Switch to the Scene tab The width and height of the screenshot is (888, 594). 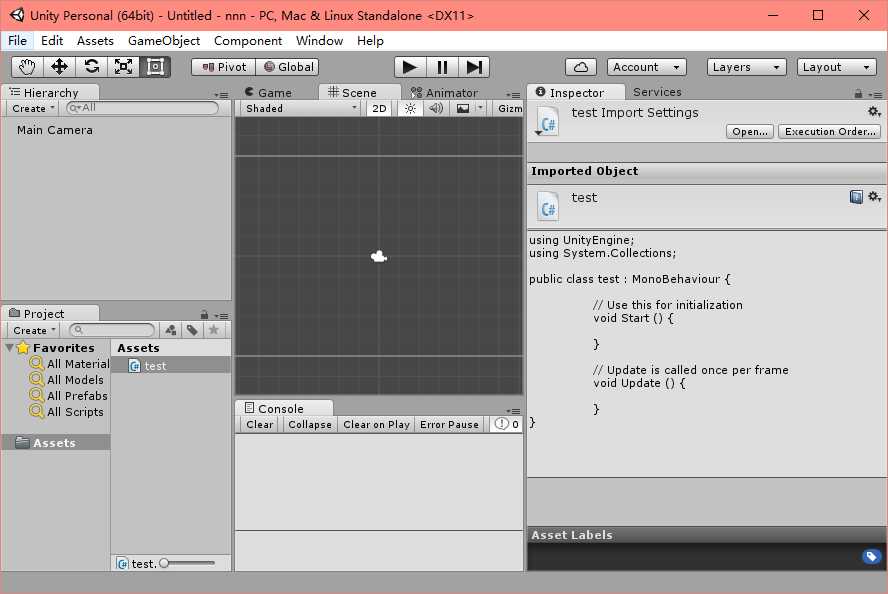pos(358,92)
